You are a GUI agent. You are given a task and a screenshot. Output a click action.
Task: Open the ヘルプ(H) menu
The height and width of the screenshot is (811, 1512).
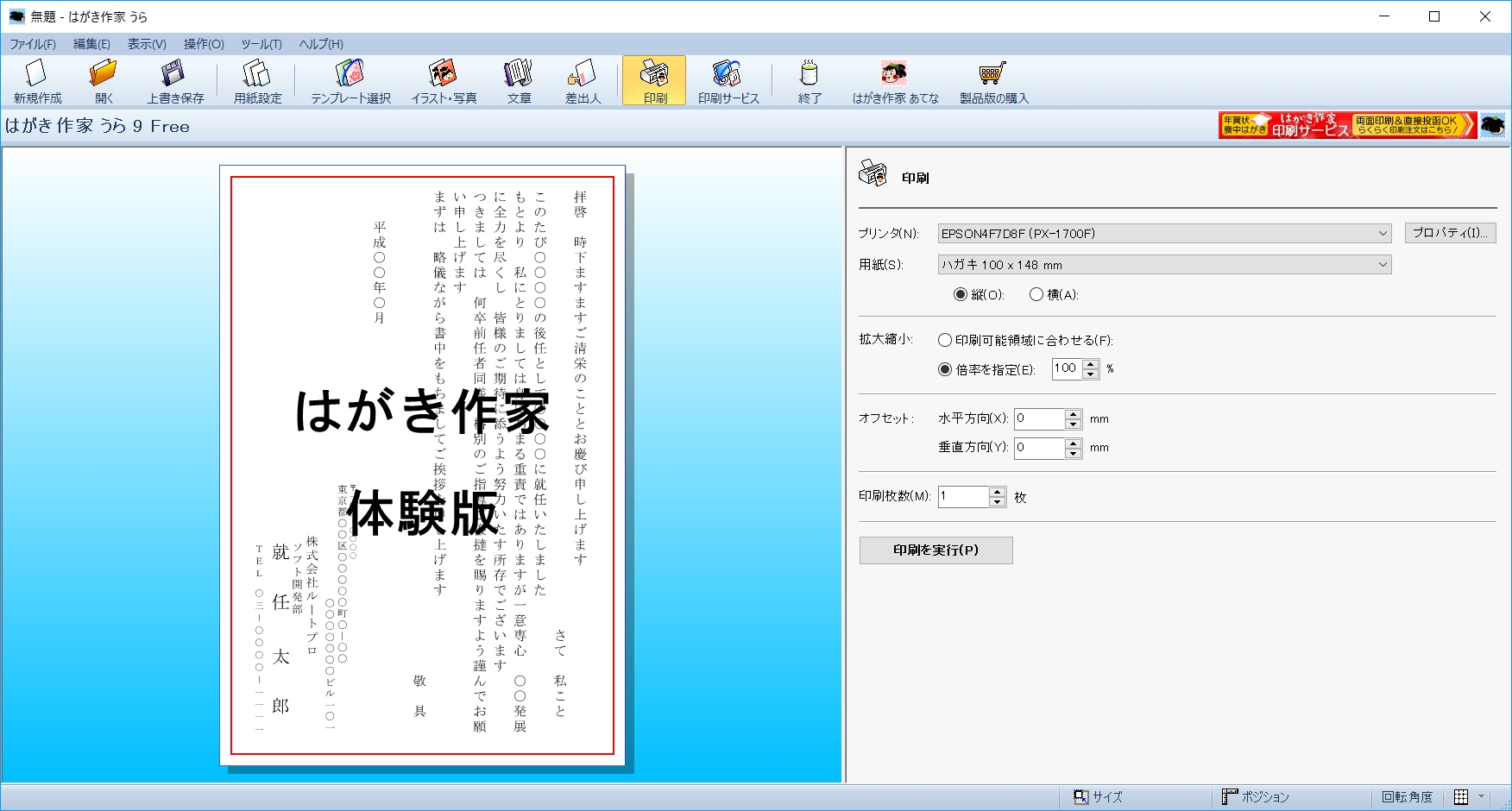coord(321,44)
